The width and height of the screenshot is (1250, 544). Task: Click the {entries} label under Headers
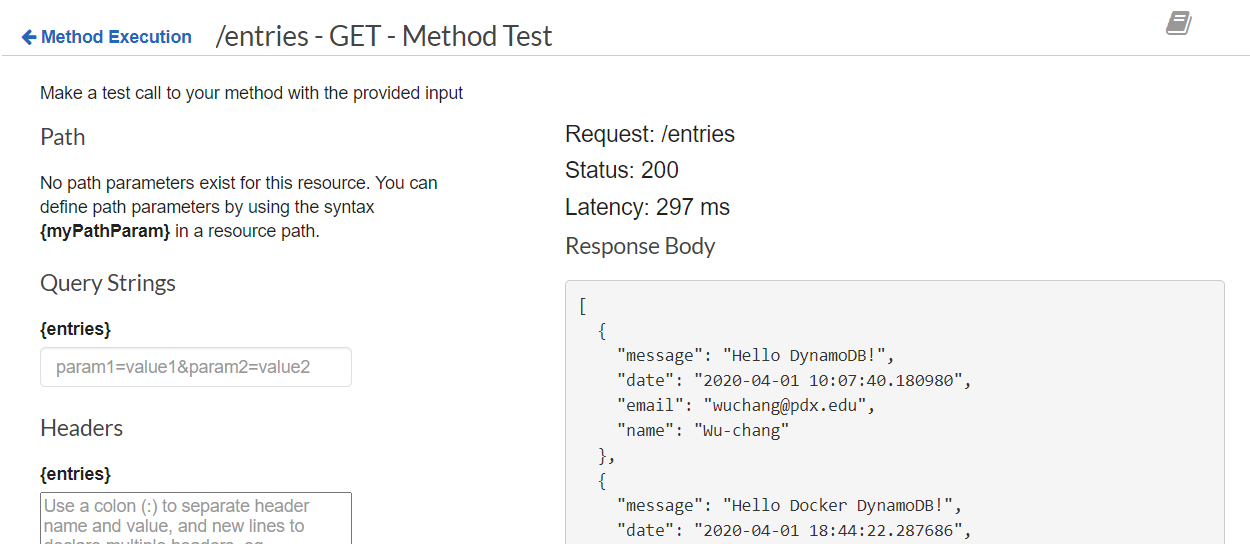coord(75,473)
